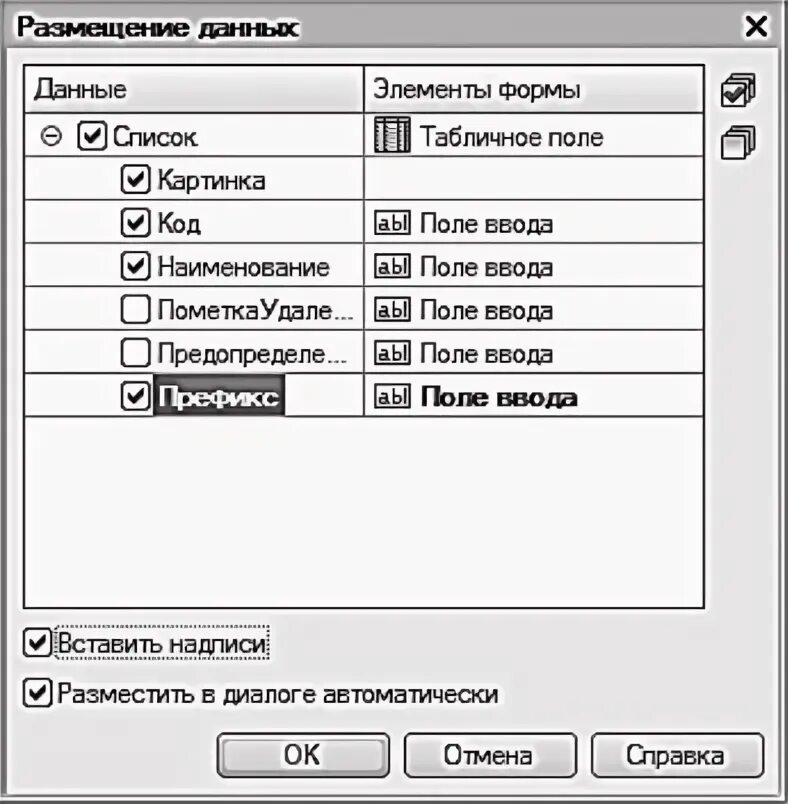Open help via Справка button
788x804 pixels.
[x=677, y=755]
